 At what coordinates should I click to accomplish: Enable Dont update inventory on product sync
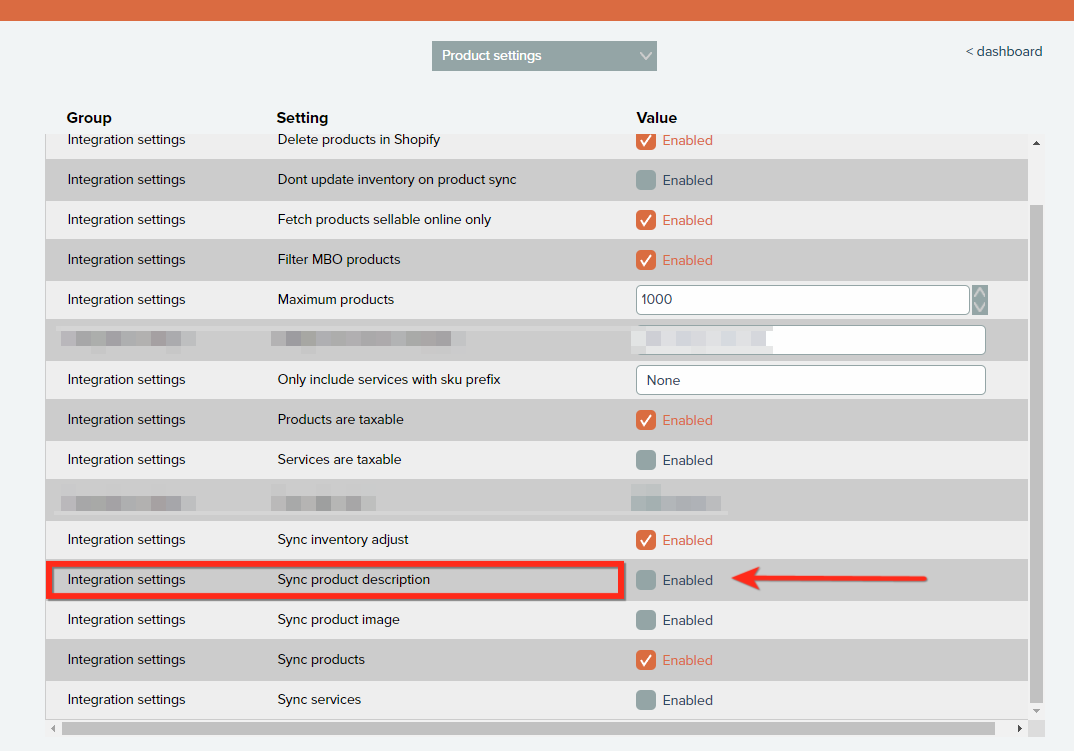point(646,180)
